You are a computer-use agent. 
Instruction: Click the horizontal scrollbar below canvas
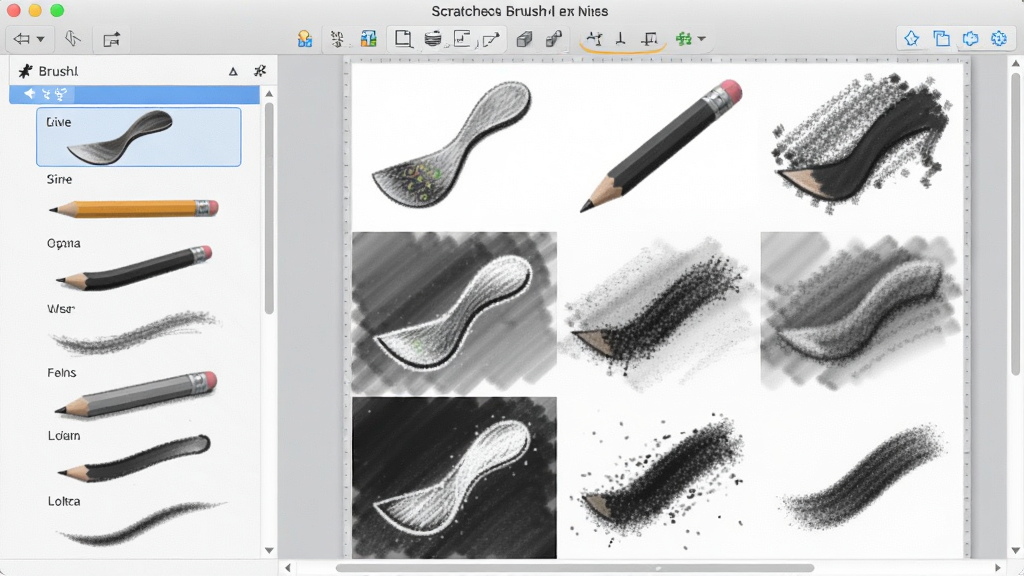coord(575,568)
